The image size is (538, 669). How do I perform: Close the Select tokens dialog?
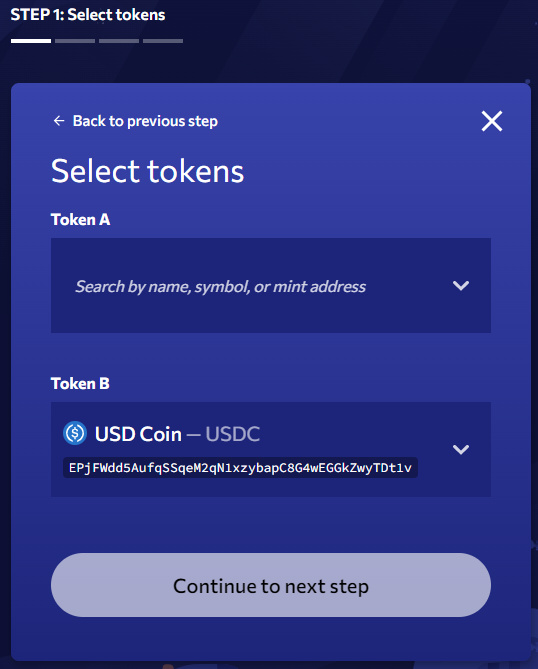[492, 121]
